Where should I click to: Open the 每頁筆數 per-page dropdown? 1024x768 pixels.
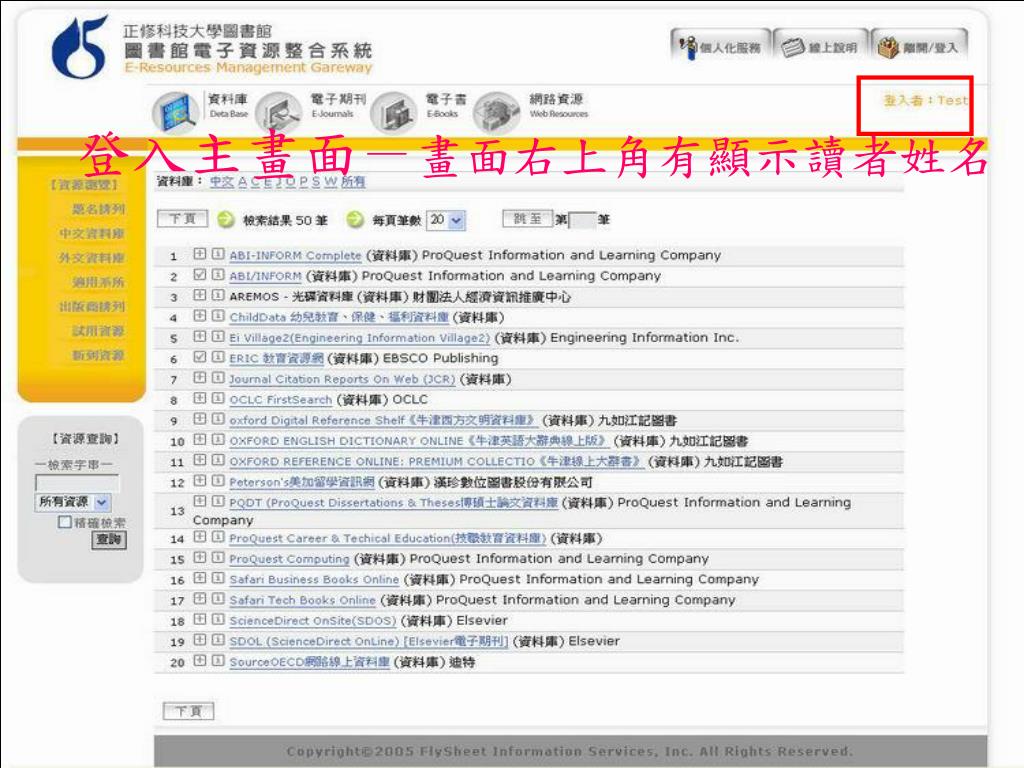(446, 220)
